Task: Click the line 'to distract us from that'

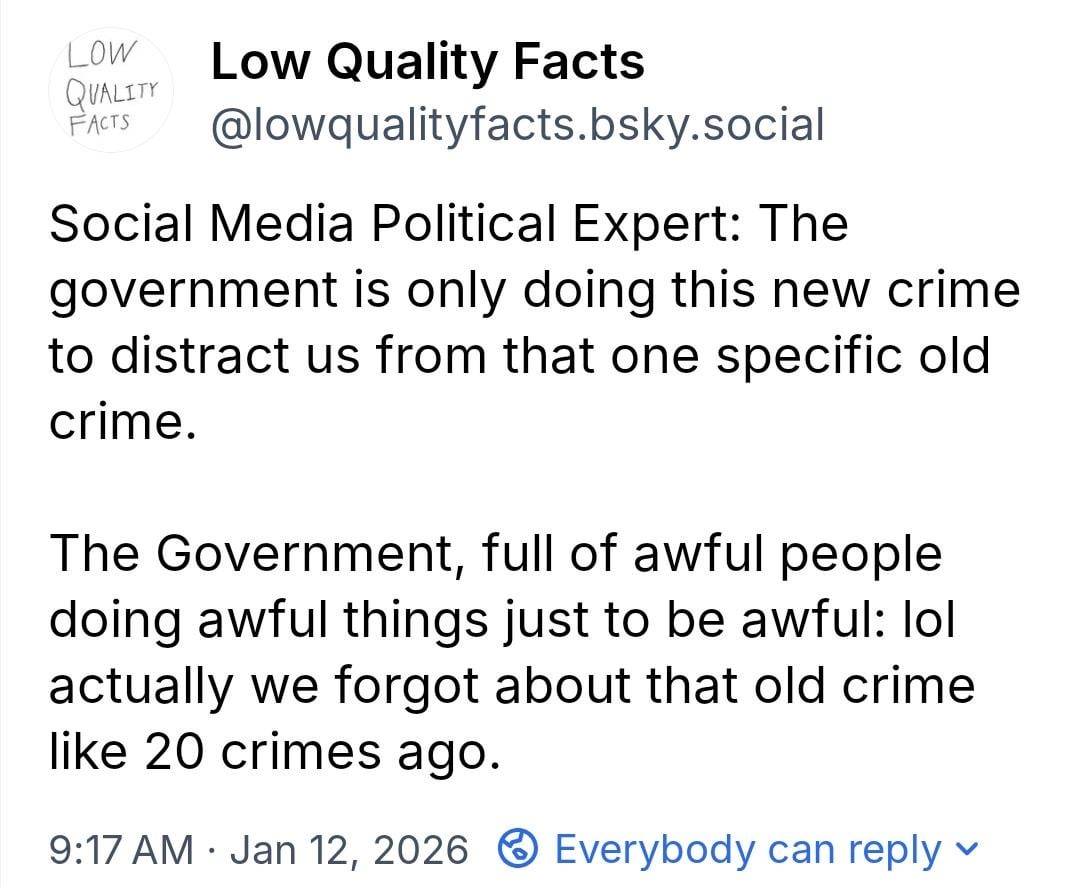Action: click(x=519, y=356)
